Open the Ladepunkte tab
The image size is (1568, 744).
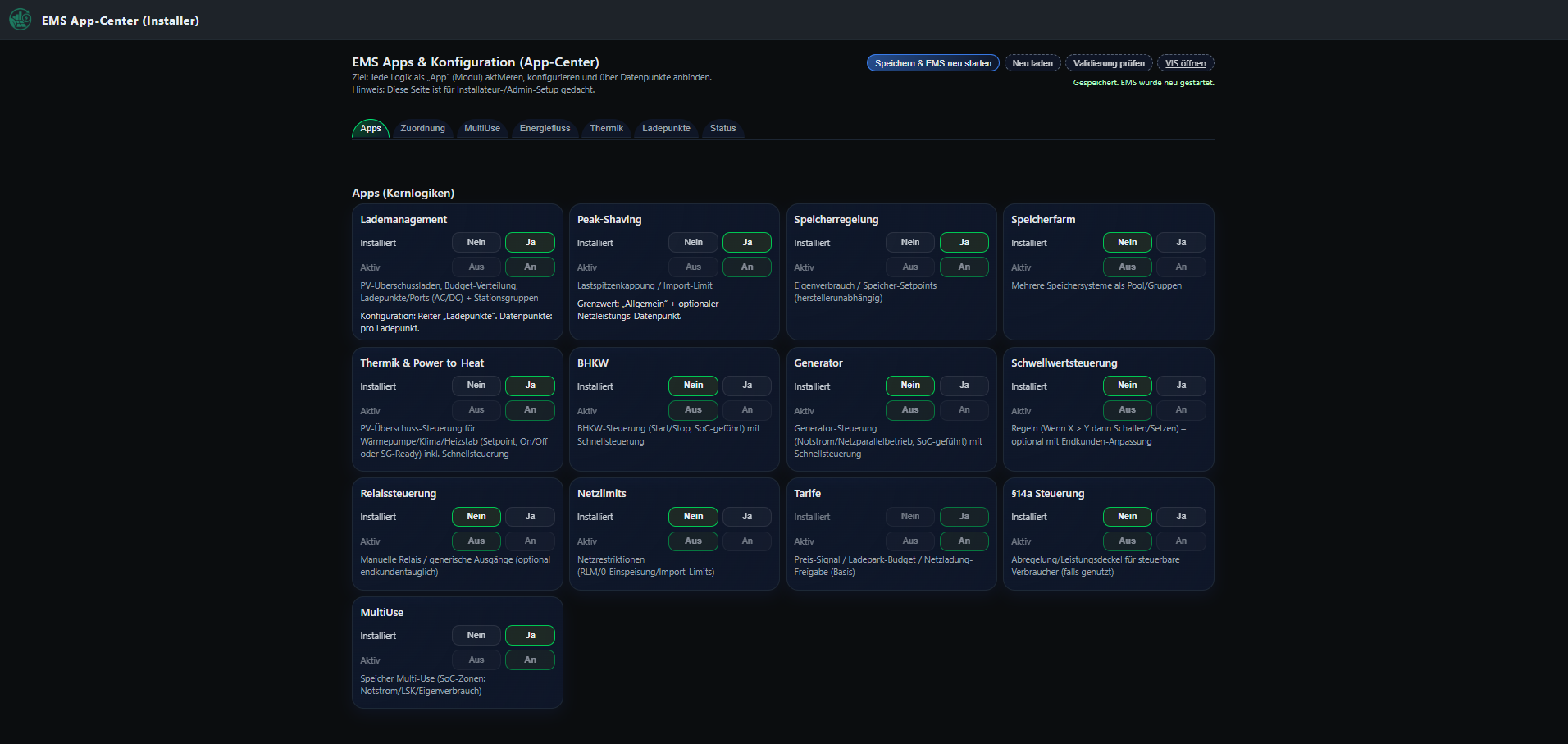(x=666, y=129)
